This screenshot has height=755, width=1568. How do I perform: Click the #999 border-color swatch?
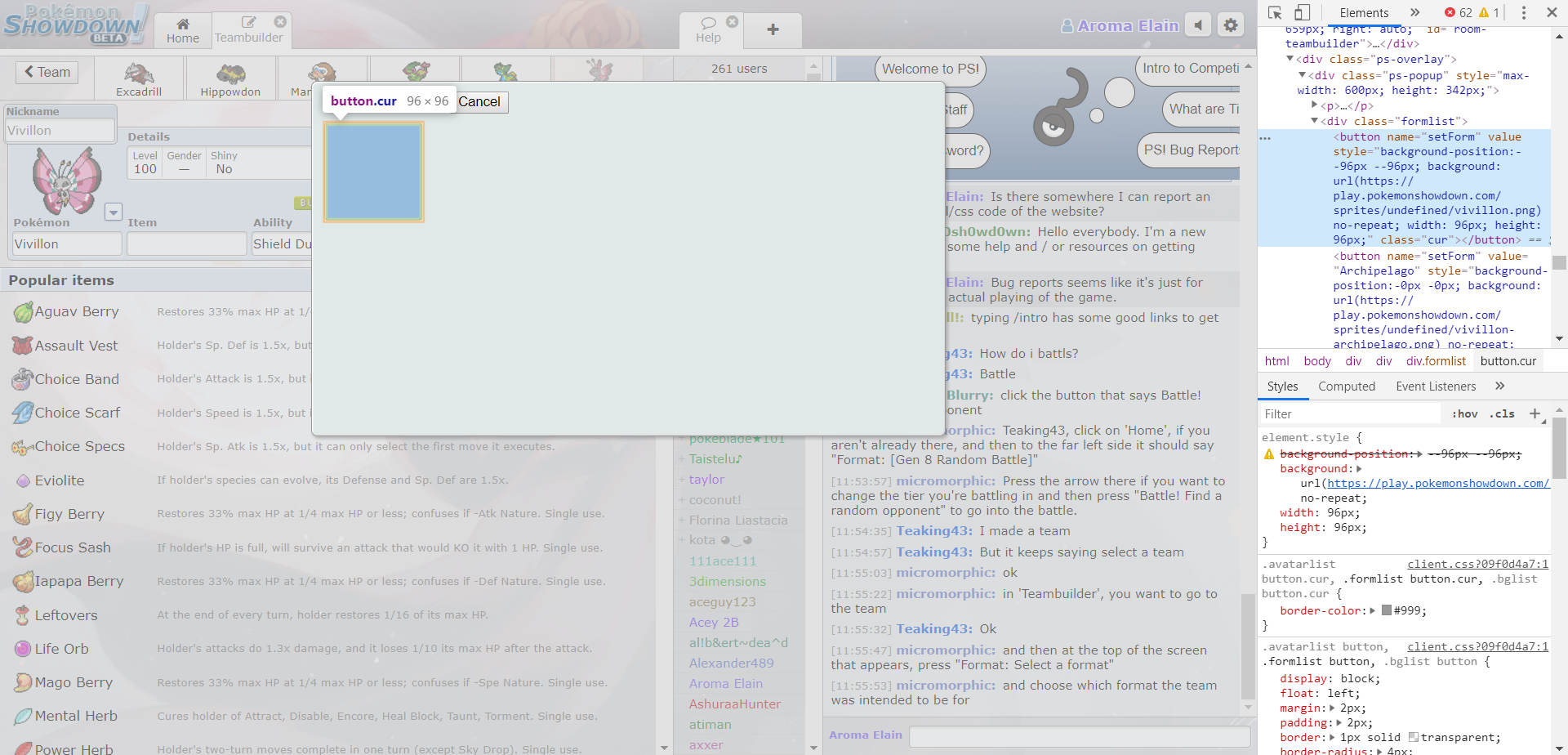1386,610
